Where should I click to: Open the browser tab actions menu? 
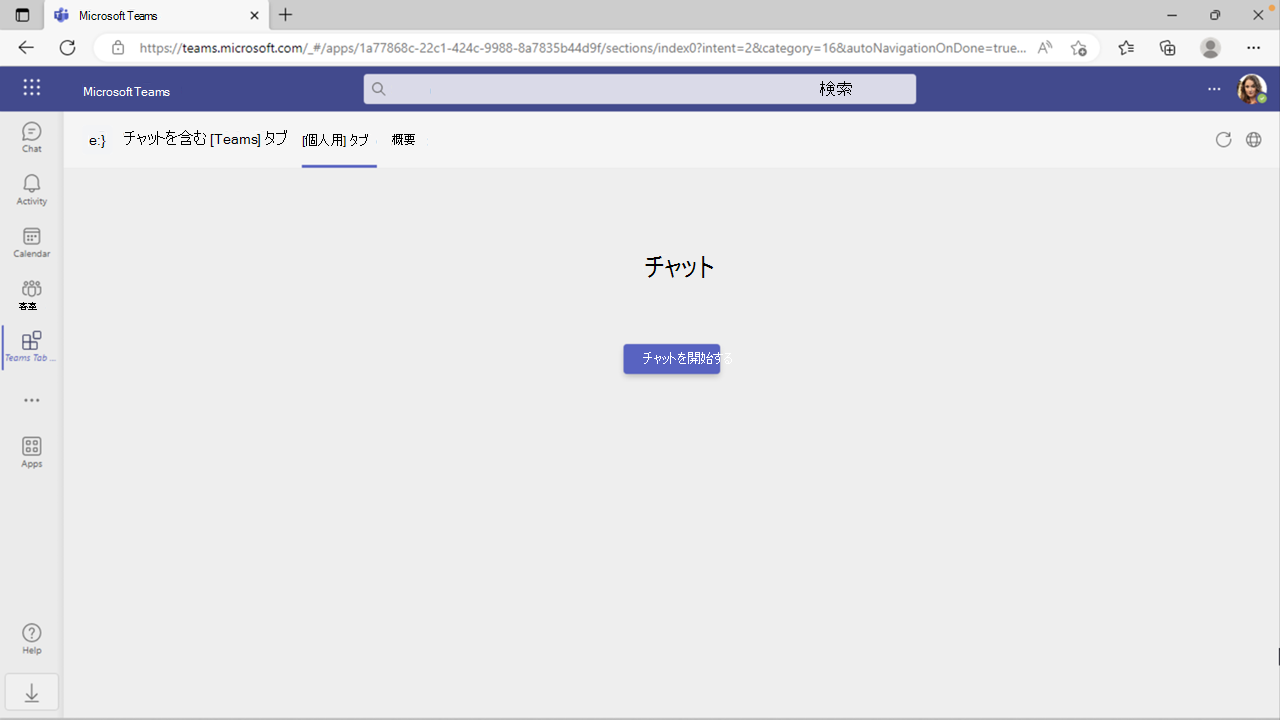coord(22,15)
